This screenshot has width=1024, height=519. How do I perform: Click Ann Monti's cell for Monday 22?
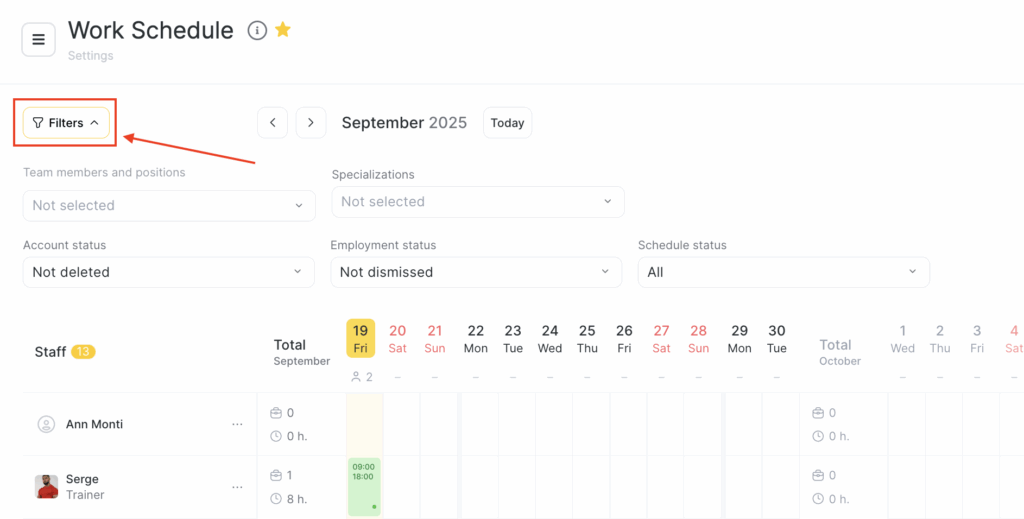click(x=476, y=424)
